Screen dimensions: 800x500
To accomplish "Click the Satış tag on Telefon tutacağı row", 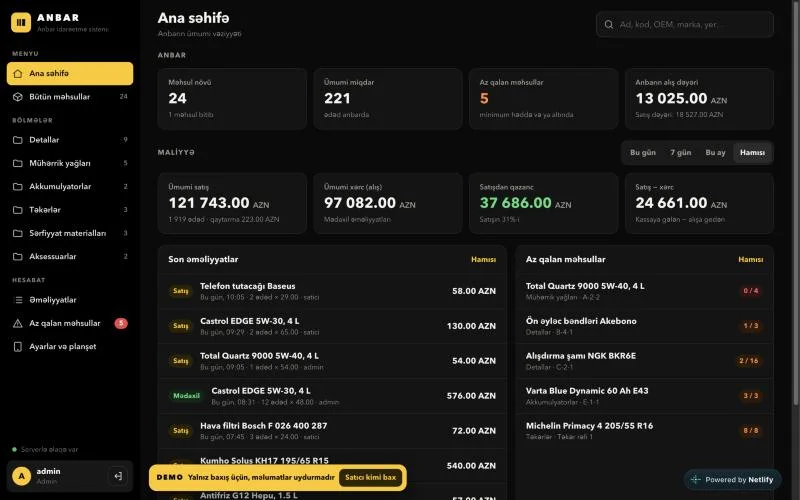I will point(181,291).
